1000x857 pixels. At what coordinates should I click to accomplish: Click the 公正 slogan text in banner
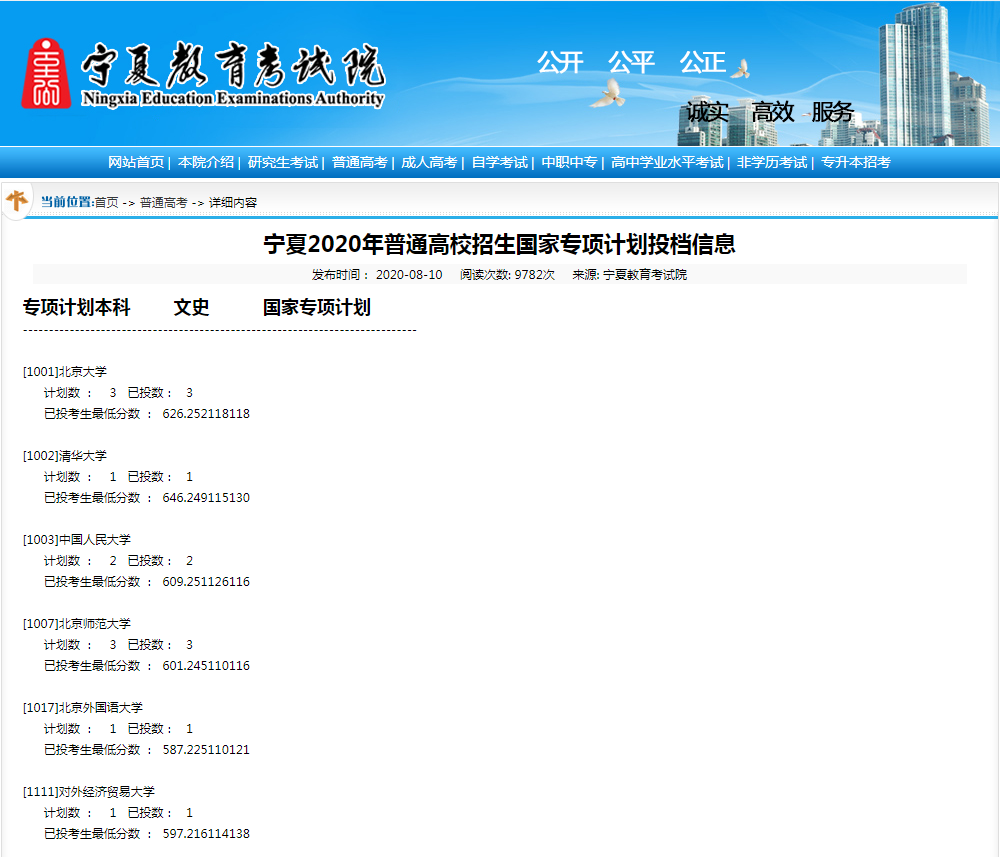pos(703,62)
